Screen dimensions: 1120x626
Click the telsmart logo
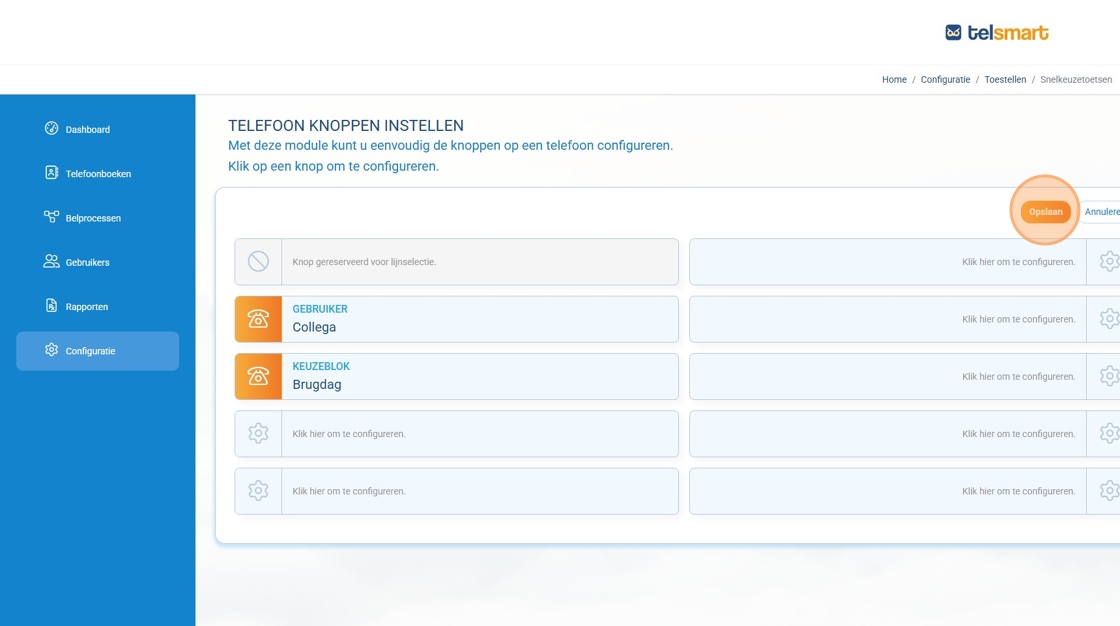pos(996,33)
